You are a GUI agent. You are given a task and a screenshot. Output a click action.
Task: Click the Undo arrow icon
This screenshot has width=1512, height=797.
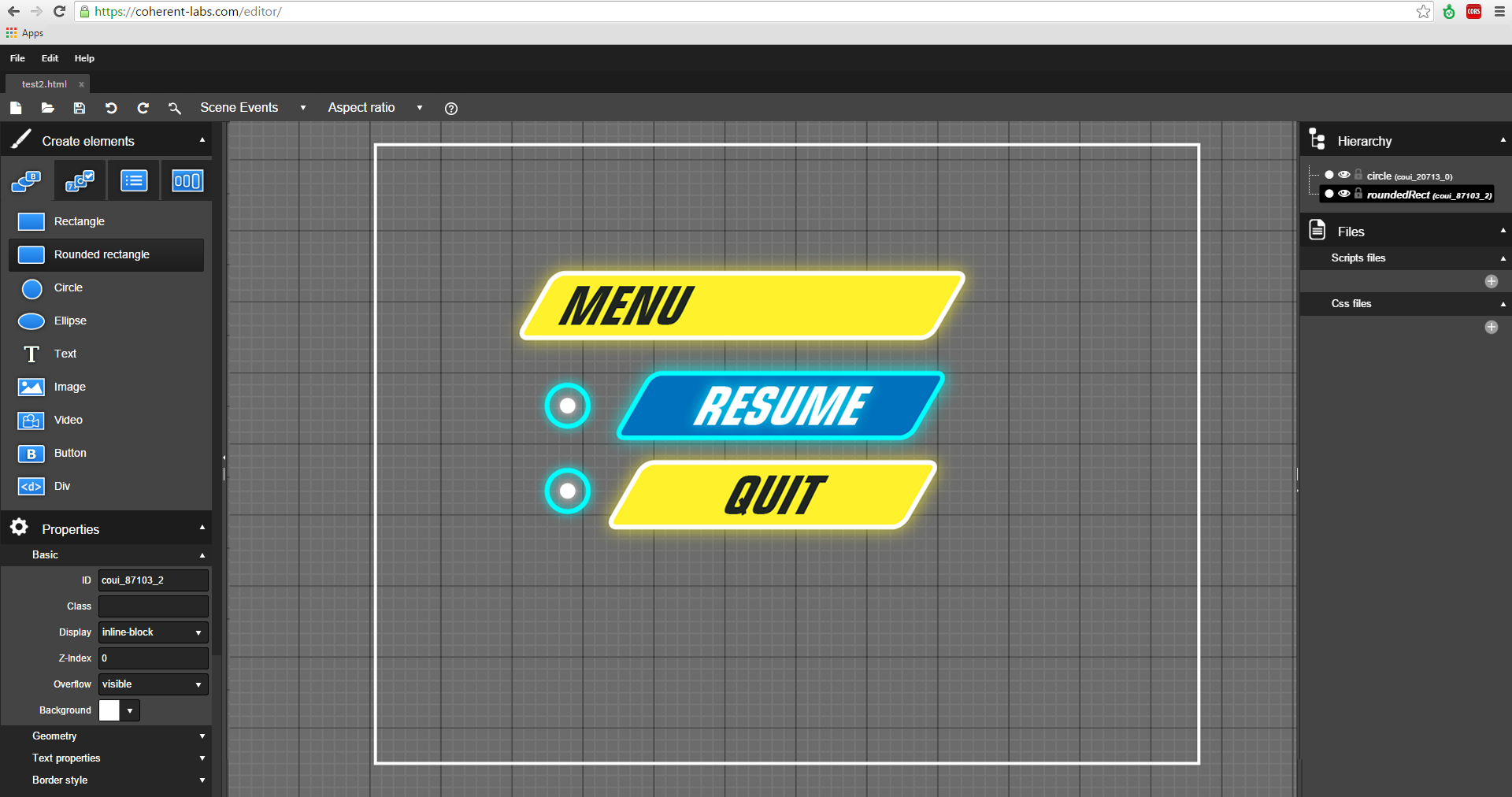pyautogui.click(x=111, y=108)
